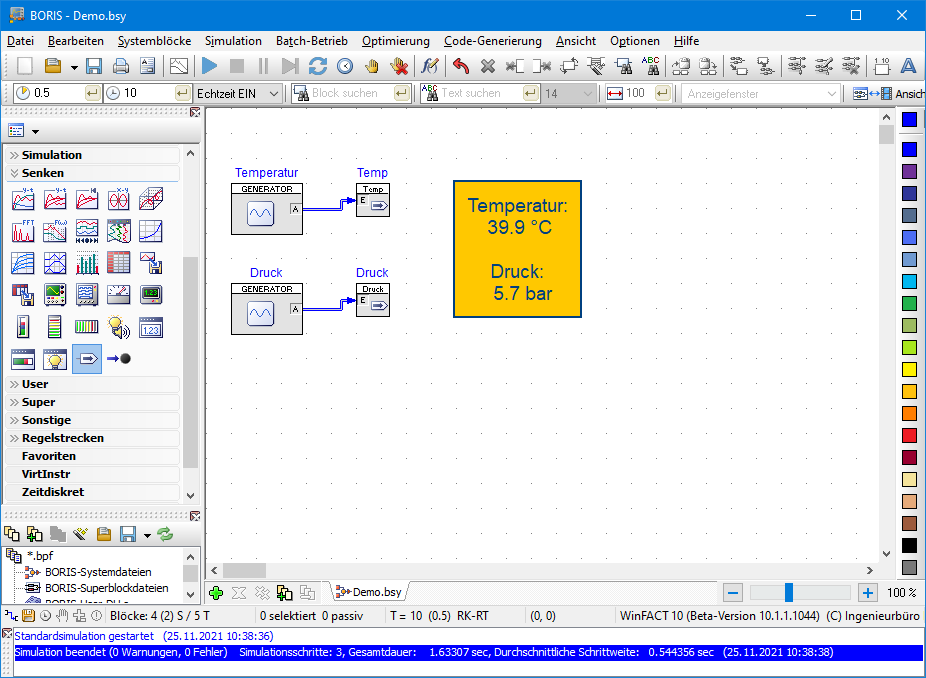Open the Zeitdiskret category
The height and width of the screenshot is (678, 926).
(x=92, y=492)
